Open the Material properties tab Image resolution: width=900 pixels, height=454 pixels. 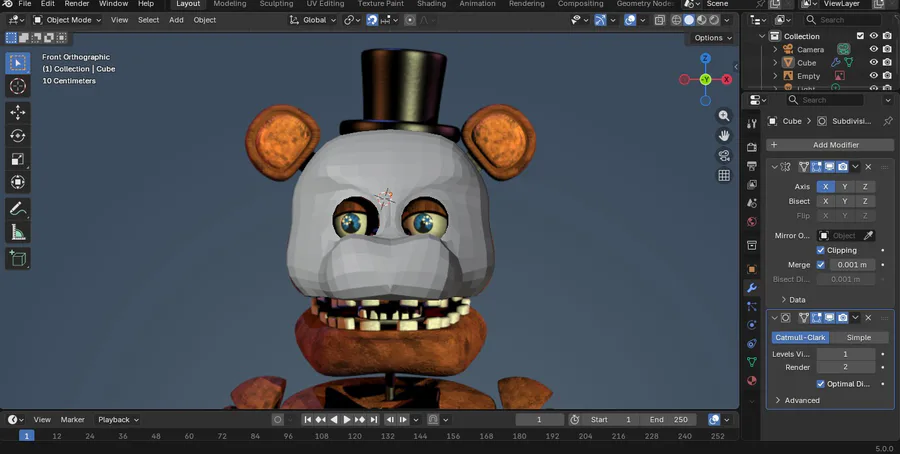(x=751, y=380)
